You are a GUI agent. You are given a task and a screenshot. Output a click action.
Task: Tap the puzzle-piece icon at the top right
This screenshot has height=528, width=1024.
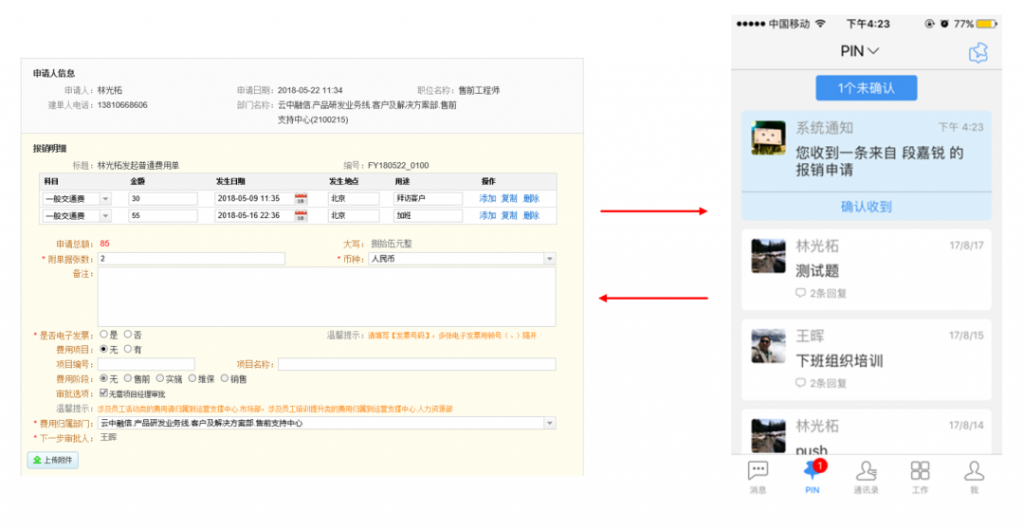pos(978,52)
